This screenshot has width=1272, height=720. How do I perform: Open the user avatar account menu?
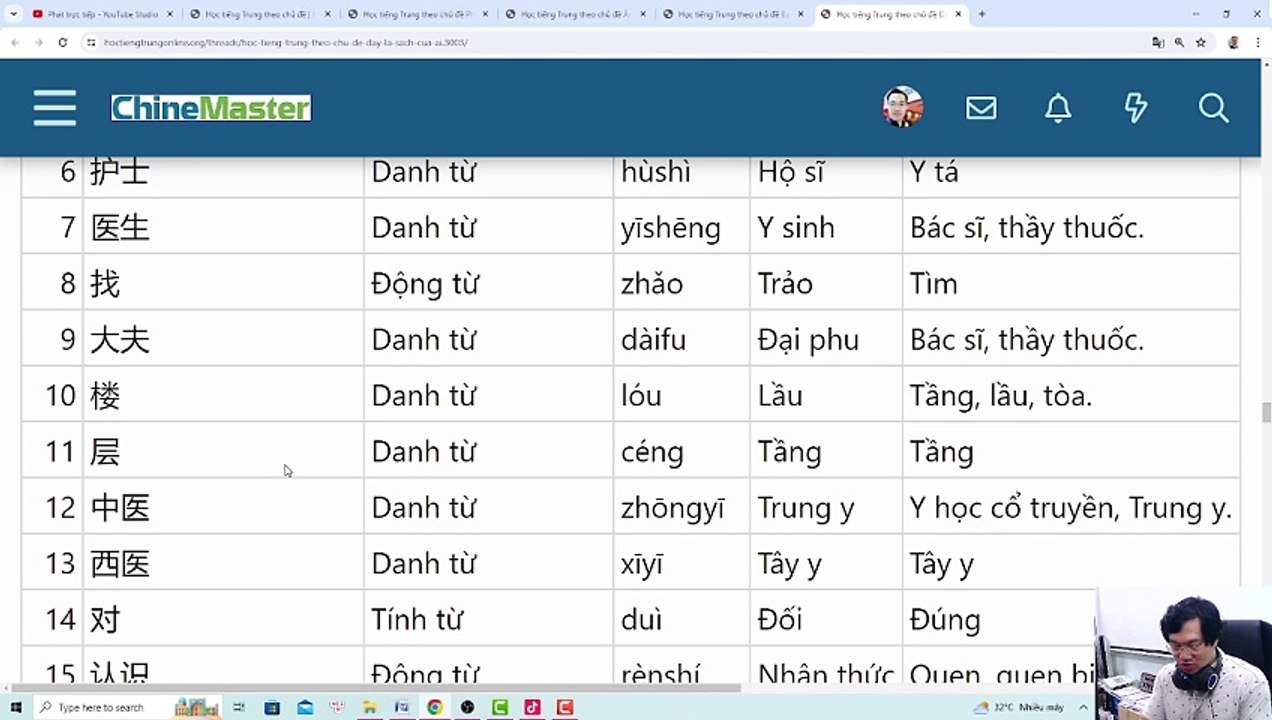(x=902, y=107)
